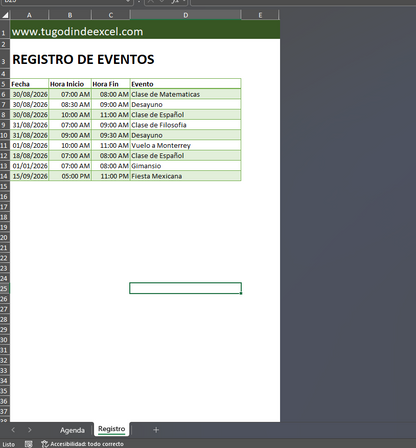The image size is (416, 448).
Task: Click date 01/01/2026 in Gimansio row
Action: click(29, 166)
